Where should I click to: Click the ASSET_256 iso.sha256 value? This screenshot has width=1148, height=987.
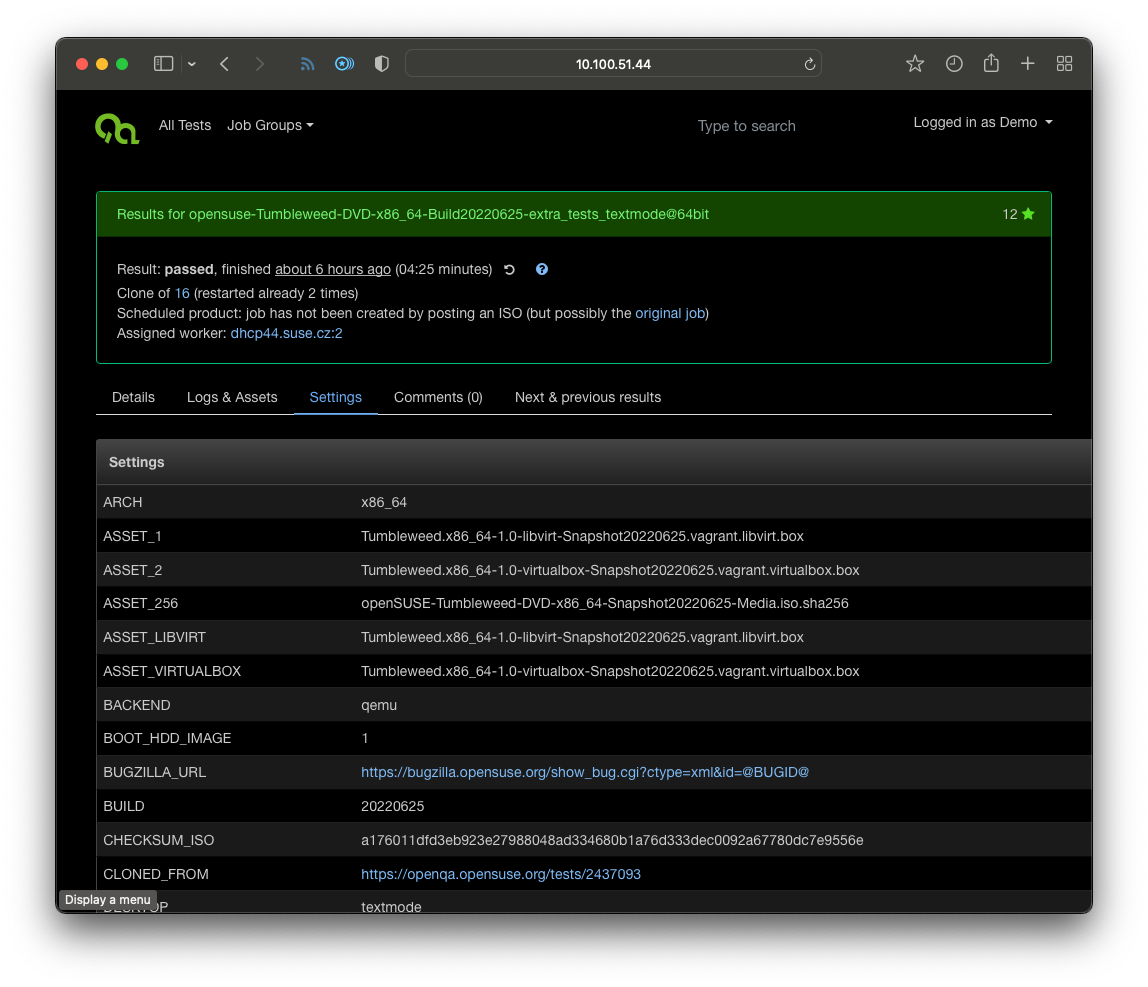click(605, 603)
